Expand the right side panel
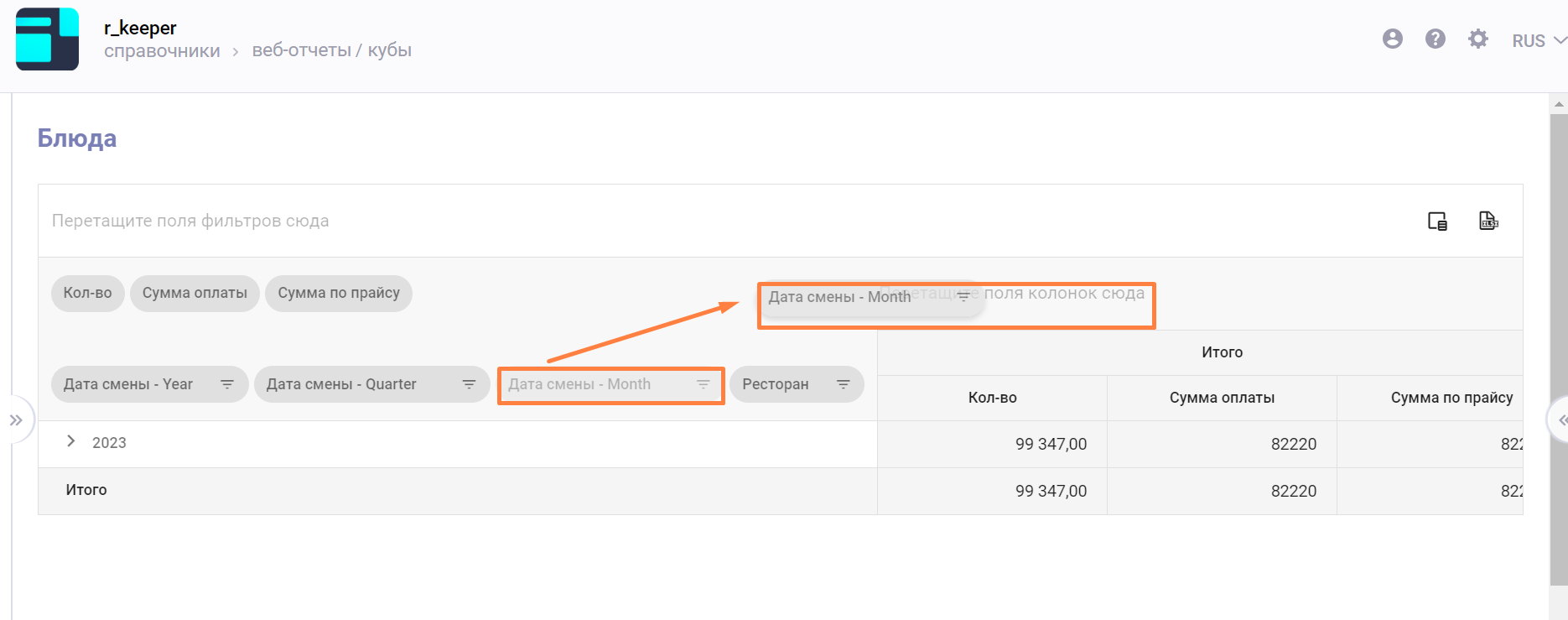The width and height of the screenshot is (1568, 620). 1560,420
